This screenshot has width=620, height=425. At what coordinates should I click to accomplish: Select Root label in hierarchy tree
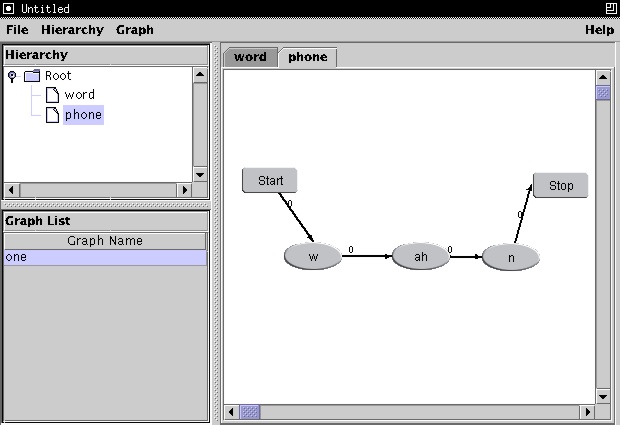[x=58, y=76]
